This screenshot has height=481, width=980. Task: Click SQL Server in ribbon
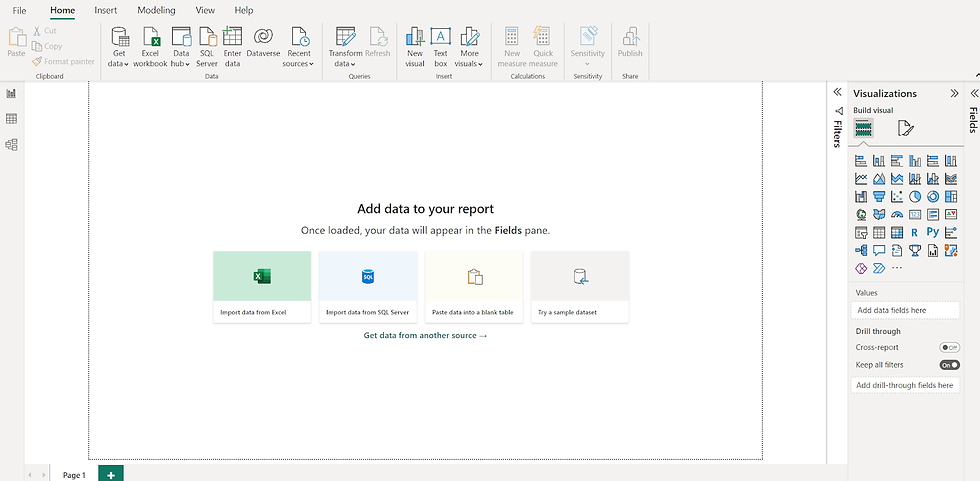[207, 47]
